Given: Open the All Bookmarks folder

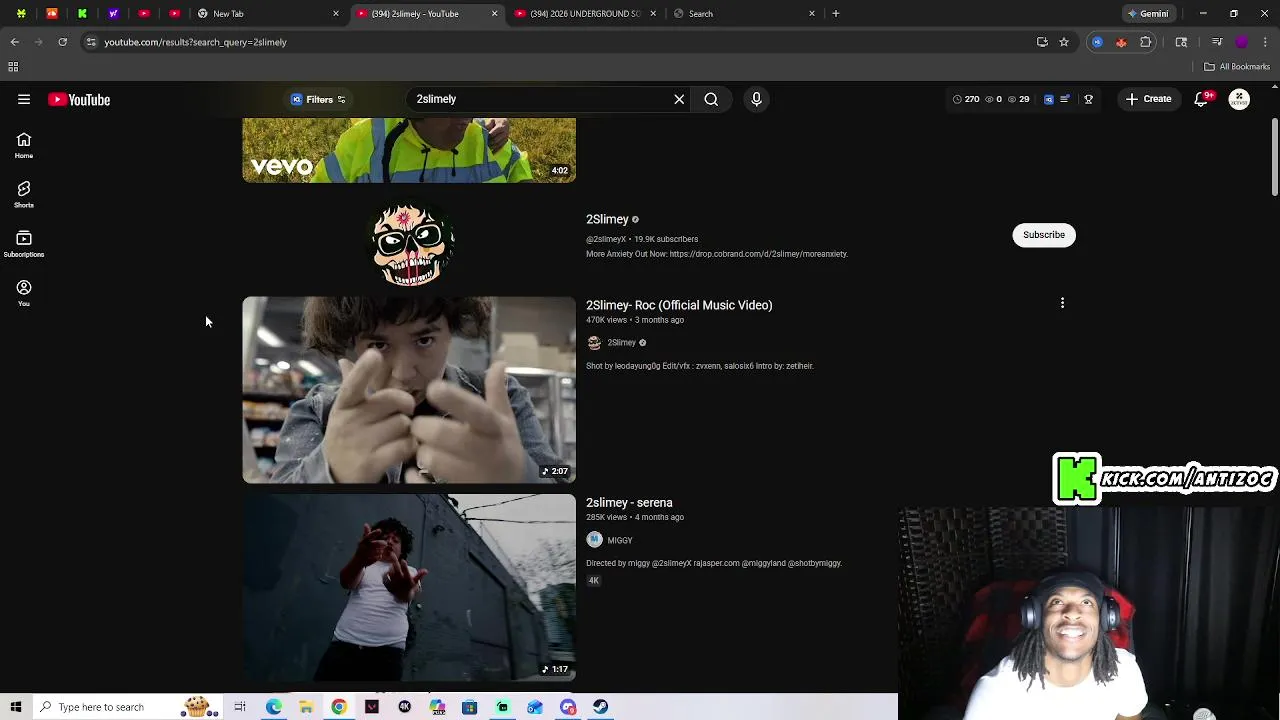Looking at the screenshot, I should coord(1237,67).
